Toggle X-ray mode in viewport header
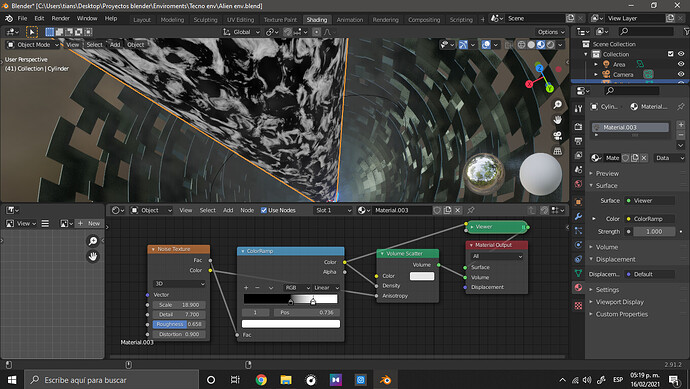690x389 pixels. [509, 44]
